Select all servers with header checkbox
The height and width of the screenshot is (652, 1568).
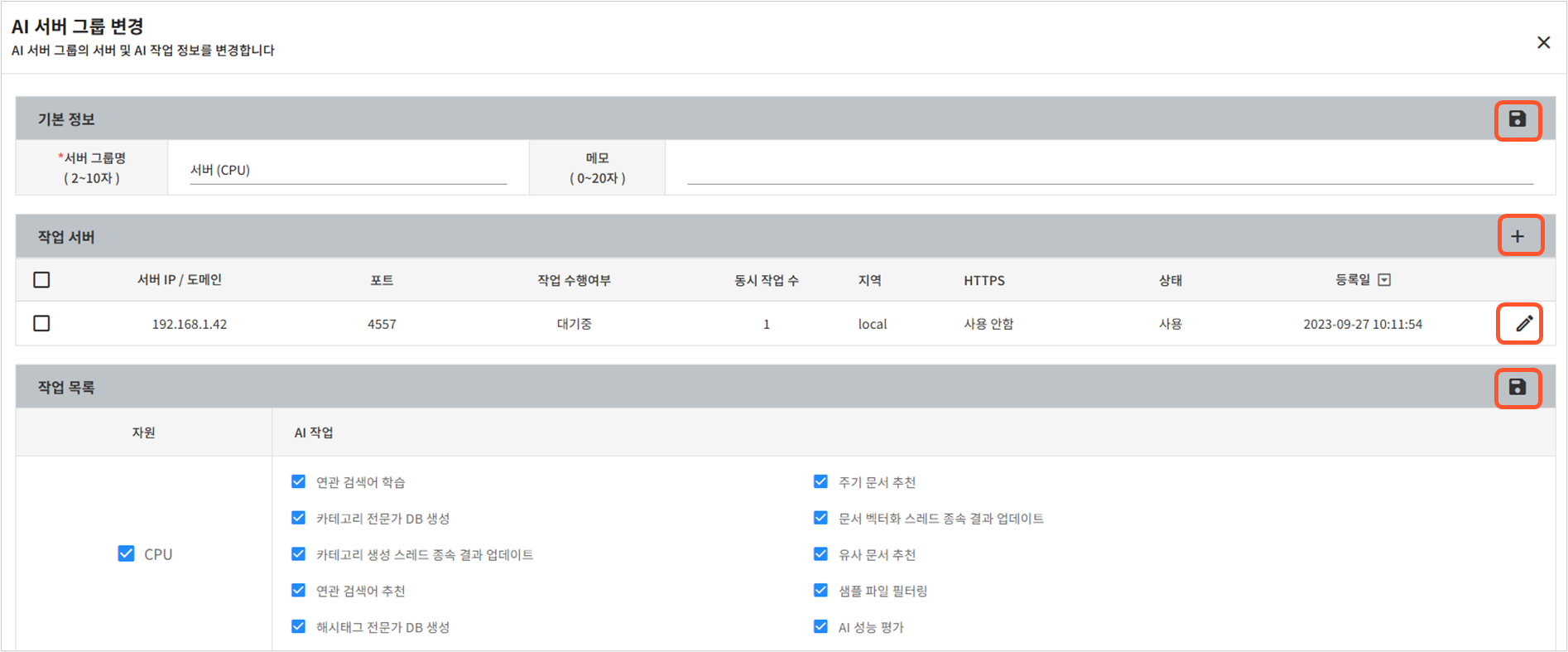click(41, 280)
